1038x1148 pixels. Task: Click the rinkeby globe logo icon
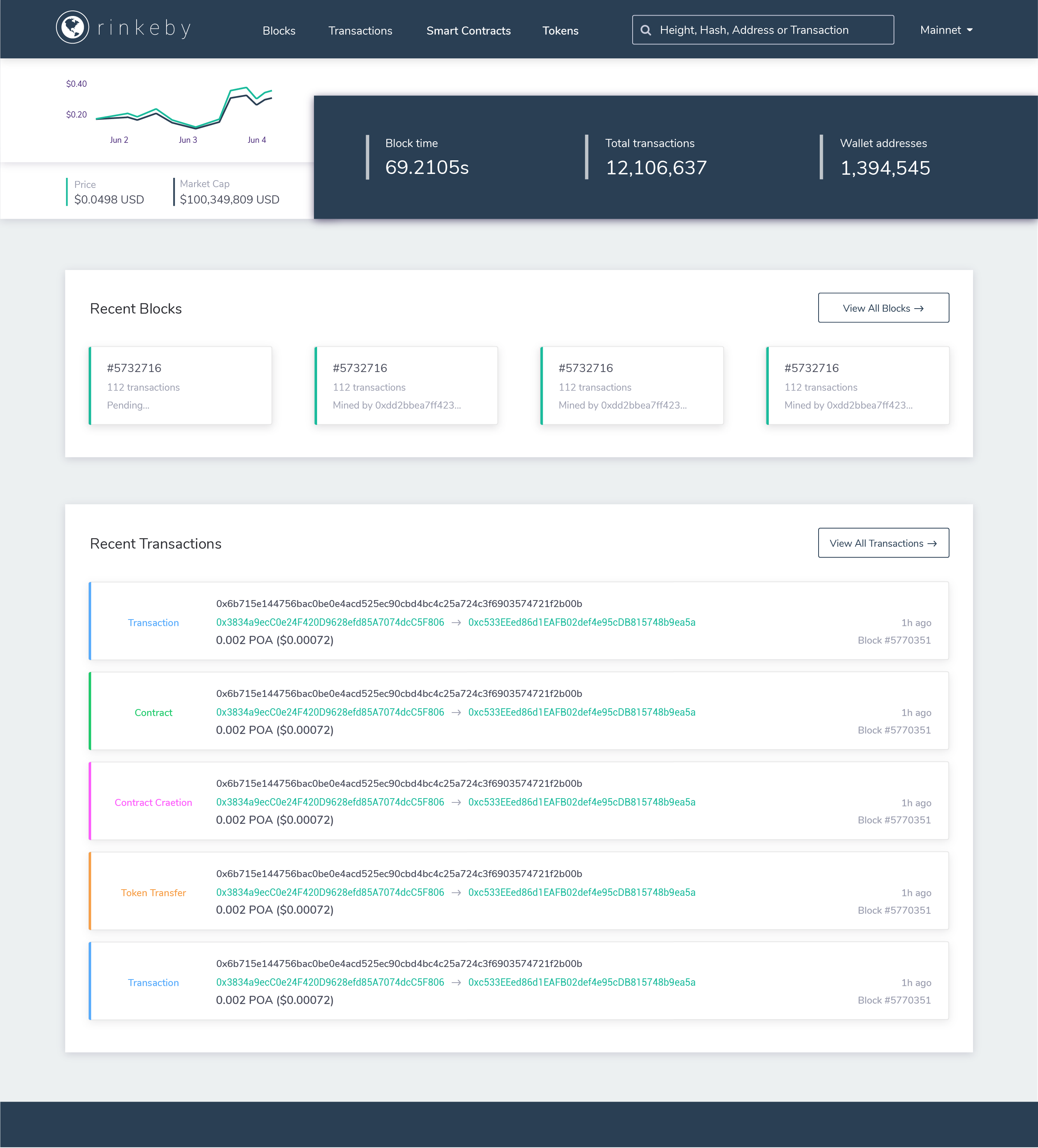(x=73, y=27)
